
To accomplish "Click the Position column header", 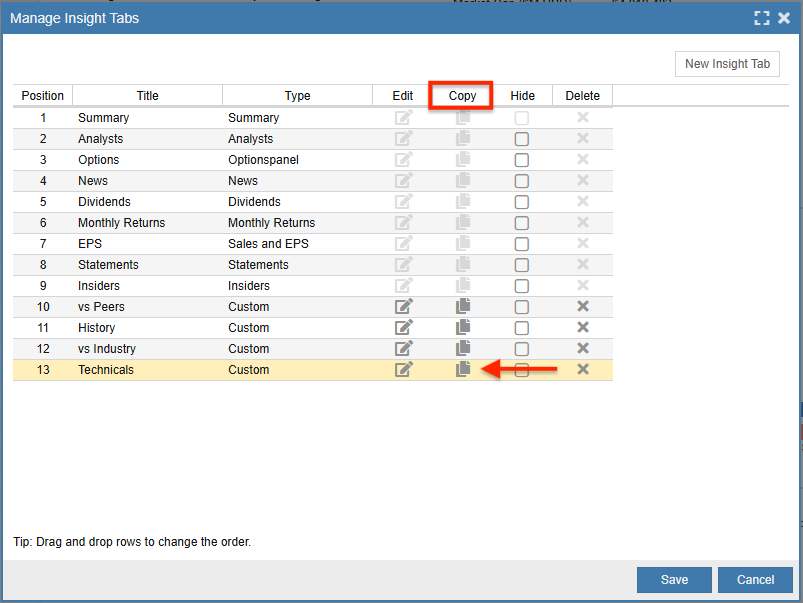I will coord(43,96).
